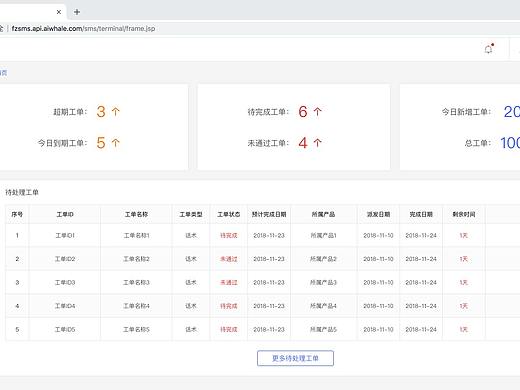The image size is (520, 390).
Task: Click the 派发日期 column header
Action: (378, 214)
